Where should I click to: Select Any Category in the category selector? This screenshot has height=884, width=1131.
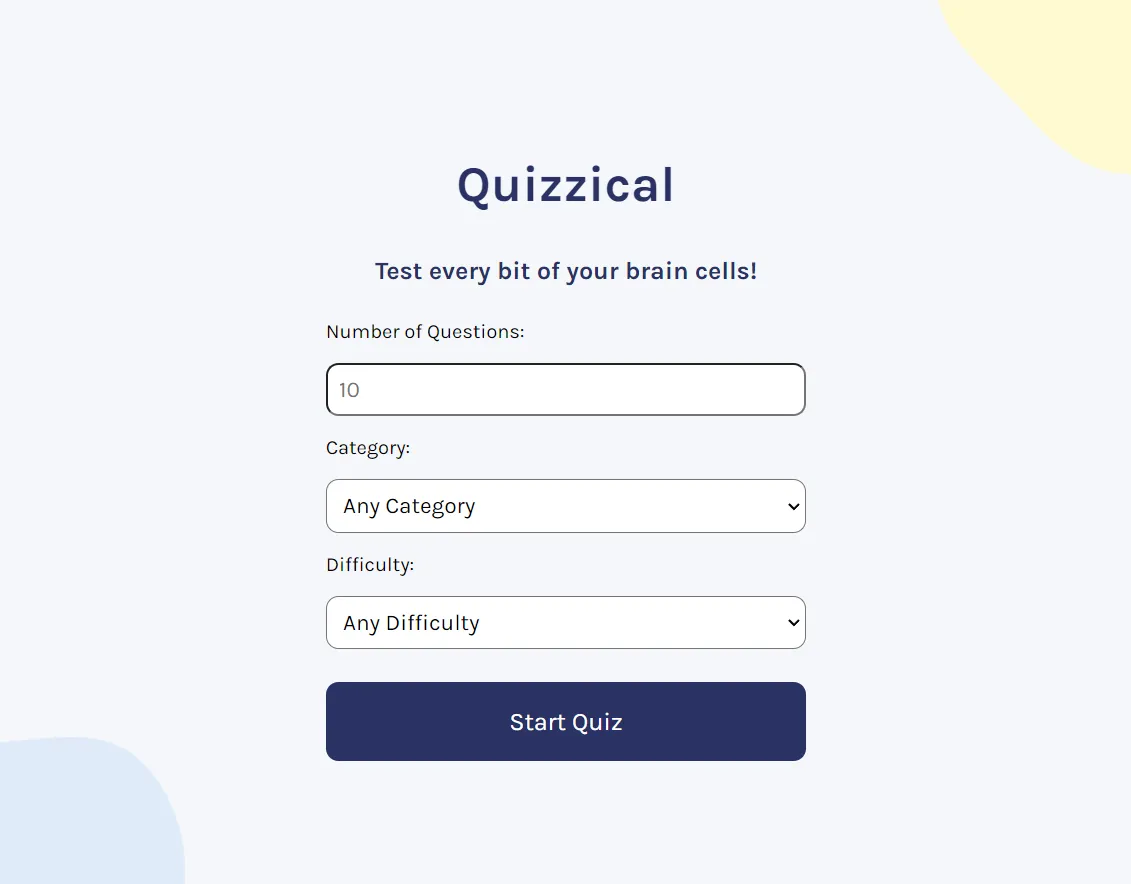[565, 506]
